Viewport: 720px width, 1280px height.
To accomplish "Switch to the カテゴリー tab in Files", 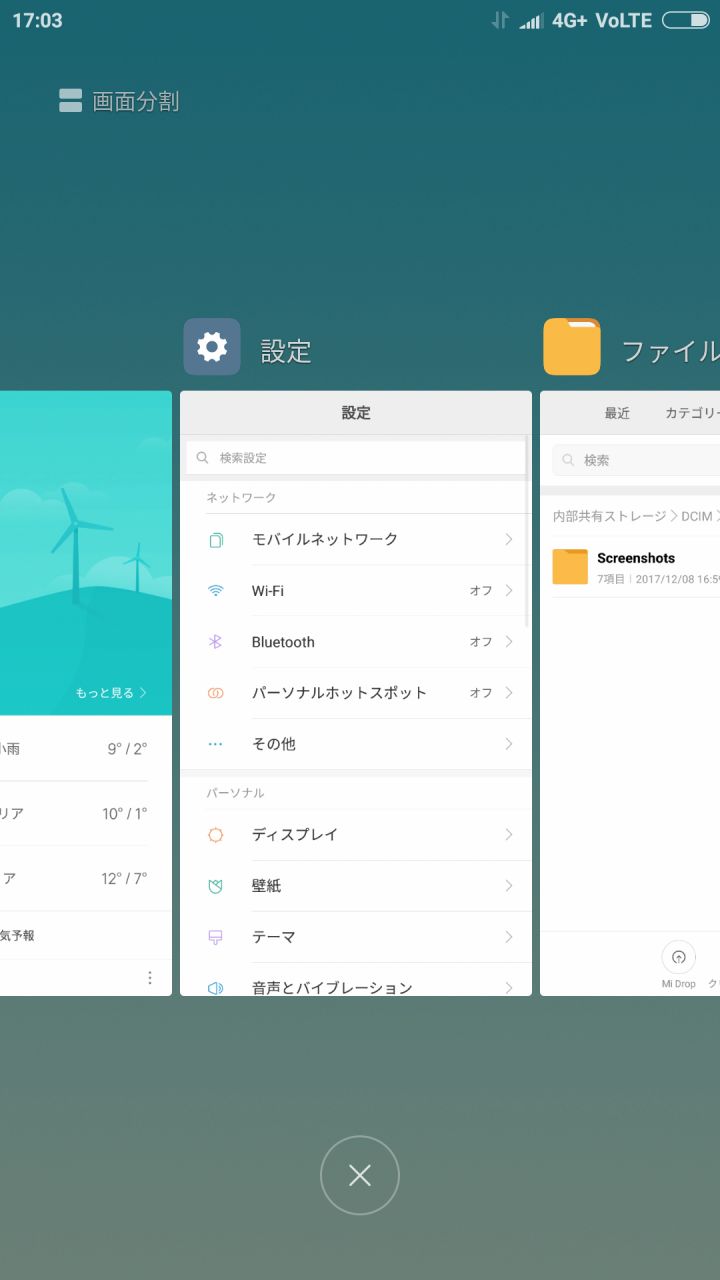I will [691, 413].
